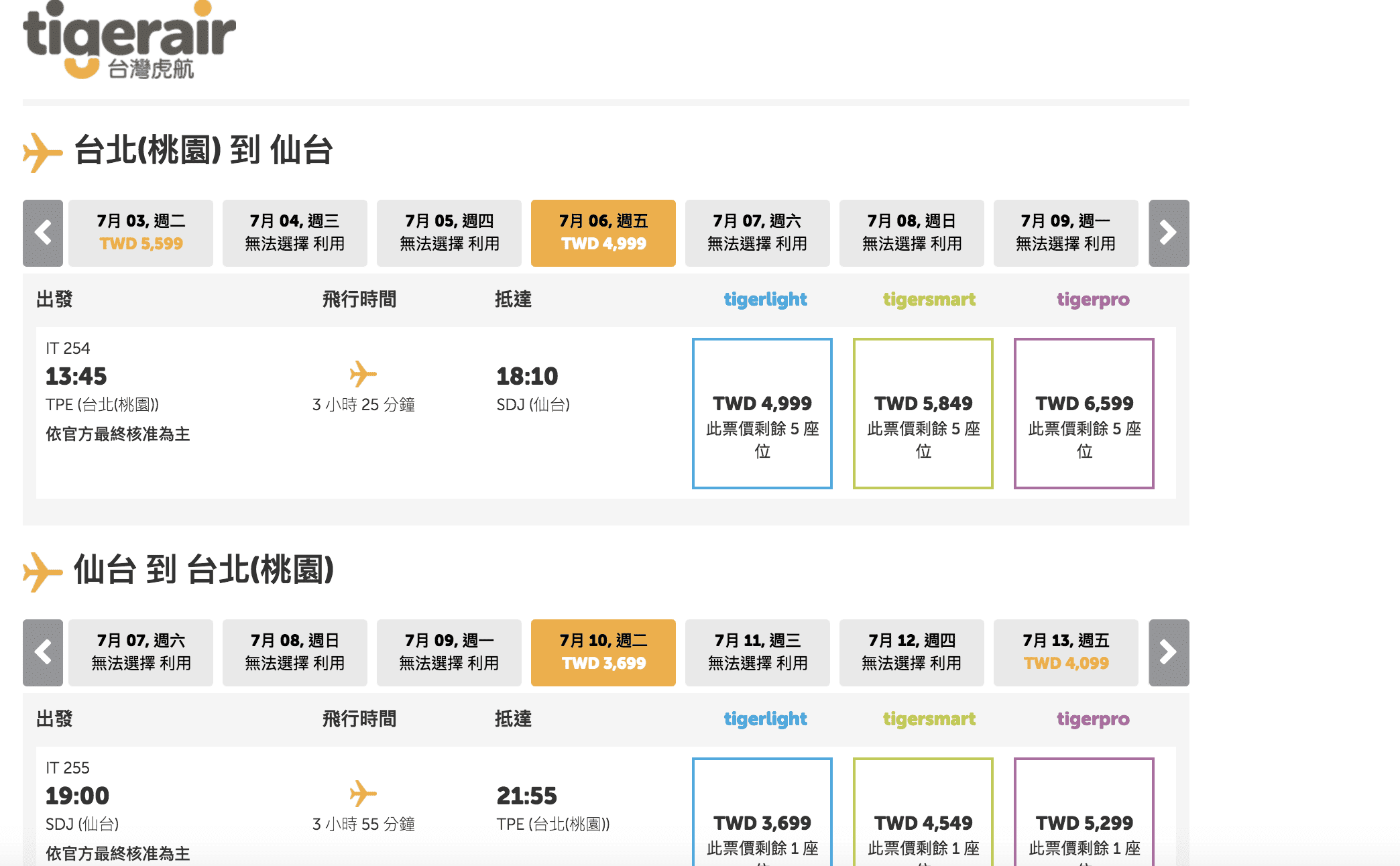Select return date 7月 10 週二 TWD 3,699
The image size is (1400, 866).
pyautogui.click(x=603, y=653)
